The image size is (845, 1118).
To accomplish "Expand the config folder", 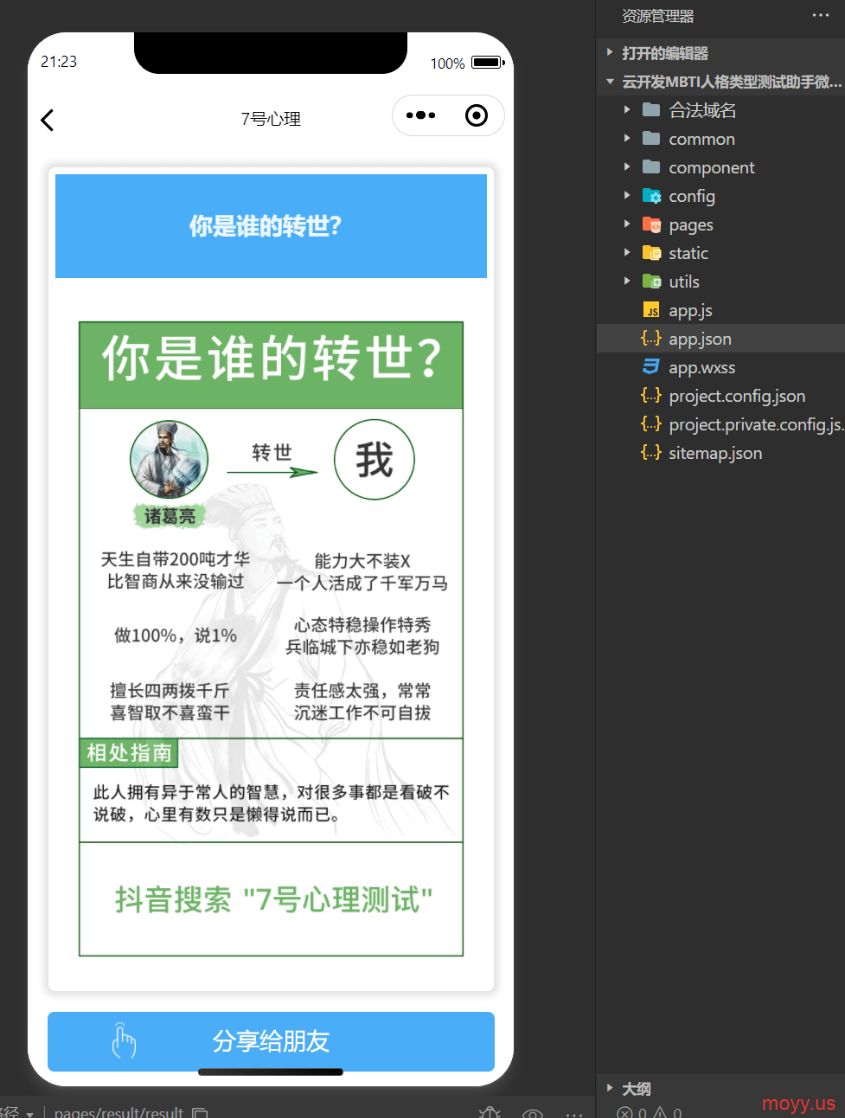I will (x=691, y=196).
